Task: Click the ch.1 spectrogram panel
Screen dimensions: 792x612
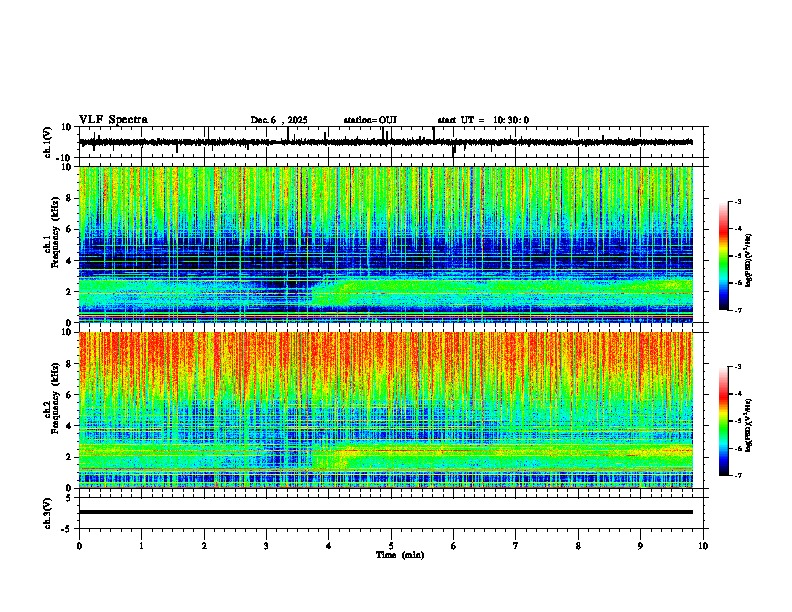Action: tap(386, 244)
